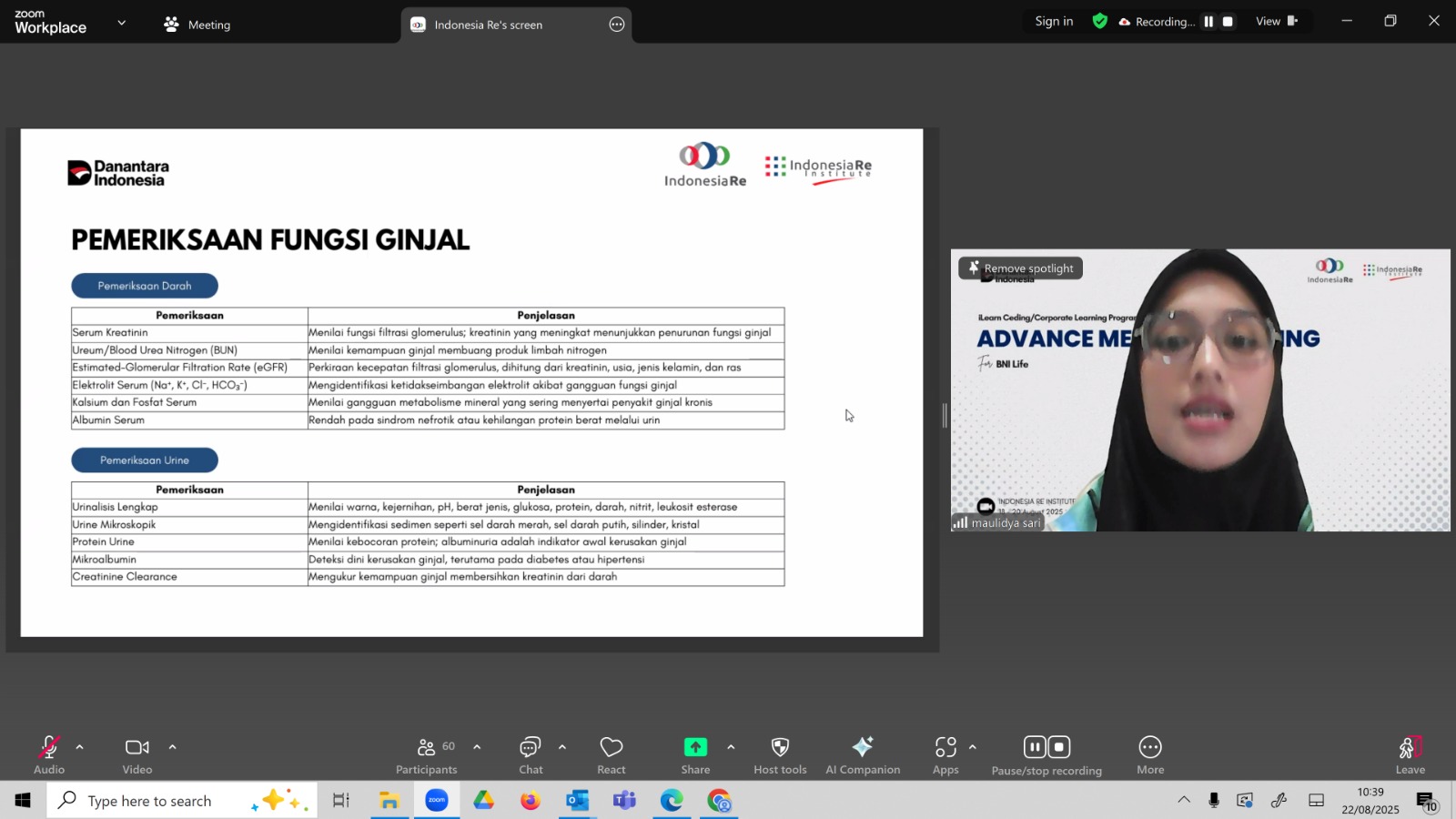Click the Sign in link
This screenshot has width=1456, height=819.
1054,22
